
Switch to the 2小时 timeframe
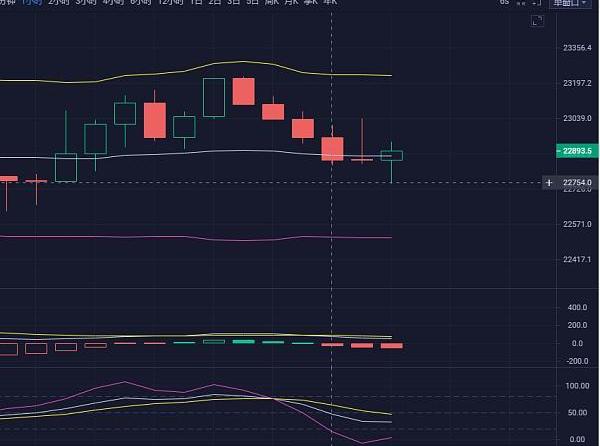coord(62,2)
